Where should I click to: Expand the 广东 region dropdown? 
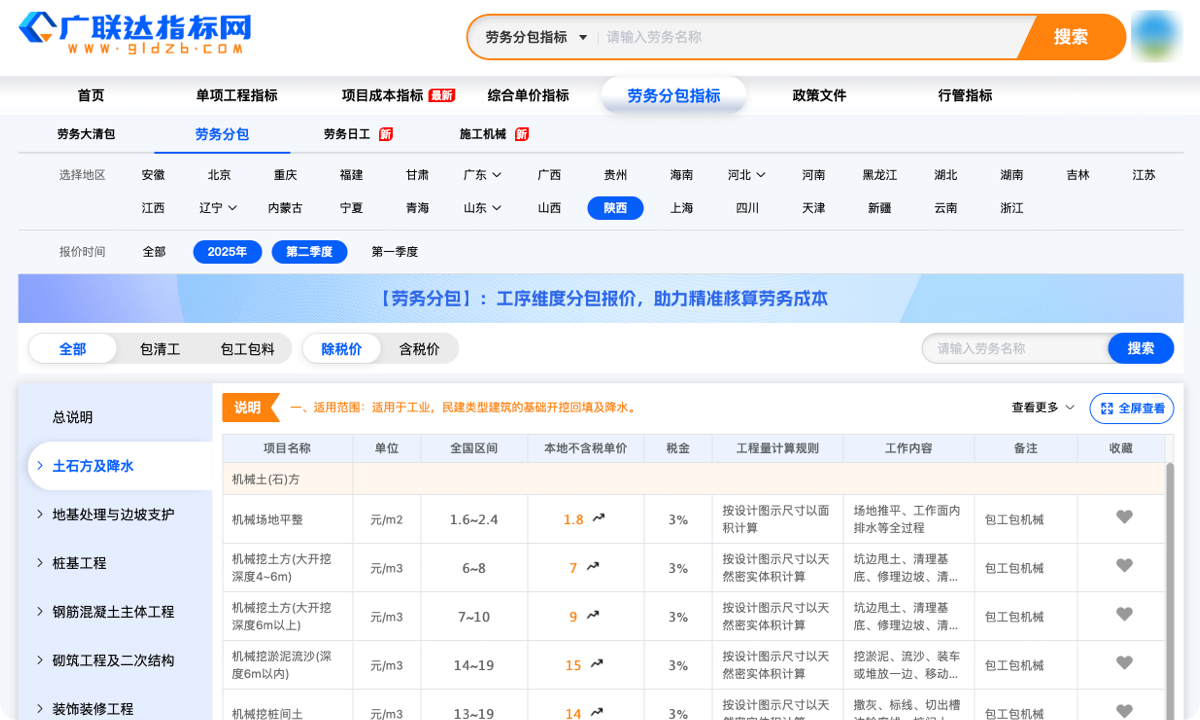coord(482,175)
